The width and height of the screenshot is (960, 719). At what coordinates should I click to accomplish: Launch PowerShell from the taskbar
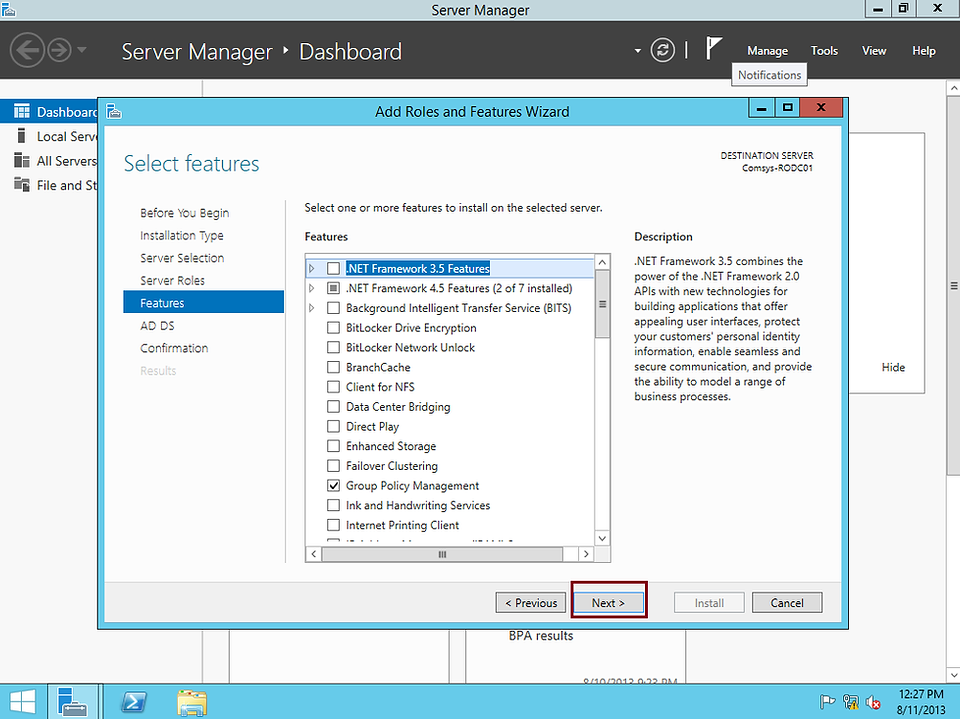click(x=133, y=702)
